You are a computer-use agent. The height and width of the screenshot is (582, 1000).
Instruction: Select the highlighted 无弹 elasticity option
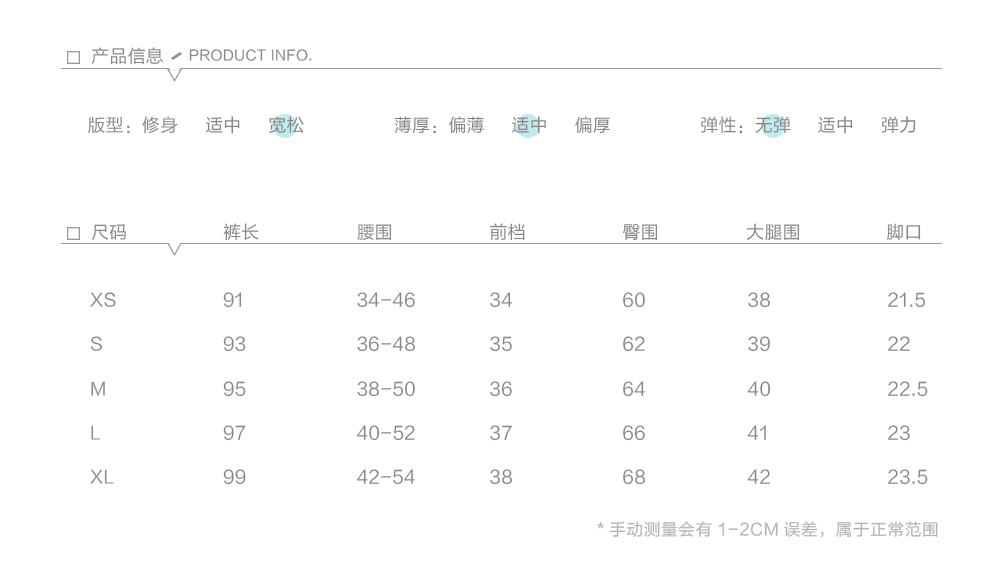click(773, 125)
